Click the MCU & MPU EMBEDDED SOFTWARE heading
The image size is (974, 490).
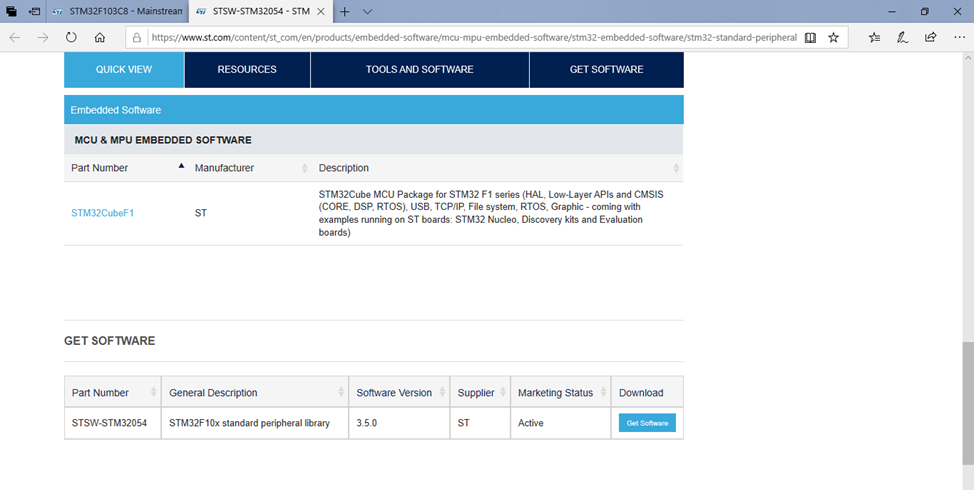[163, 140]
